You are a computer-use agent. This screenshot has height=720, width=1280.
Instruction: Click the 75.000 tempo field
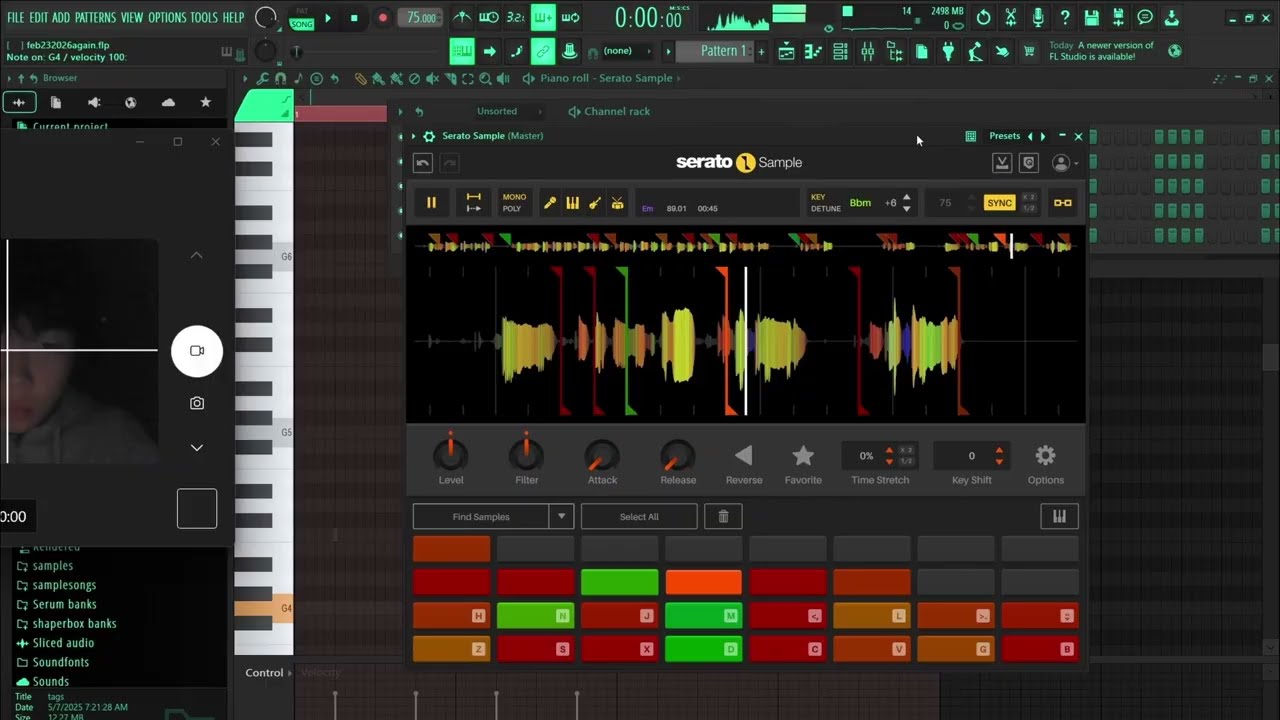pos(421,18)
